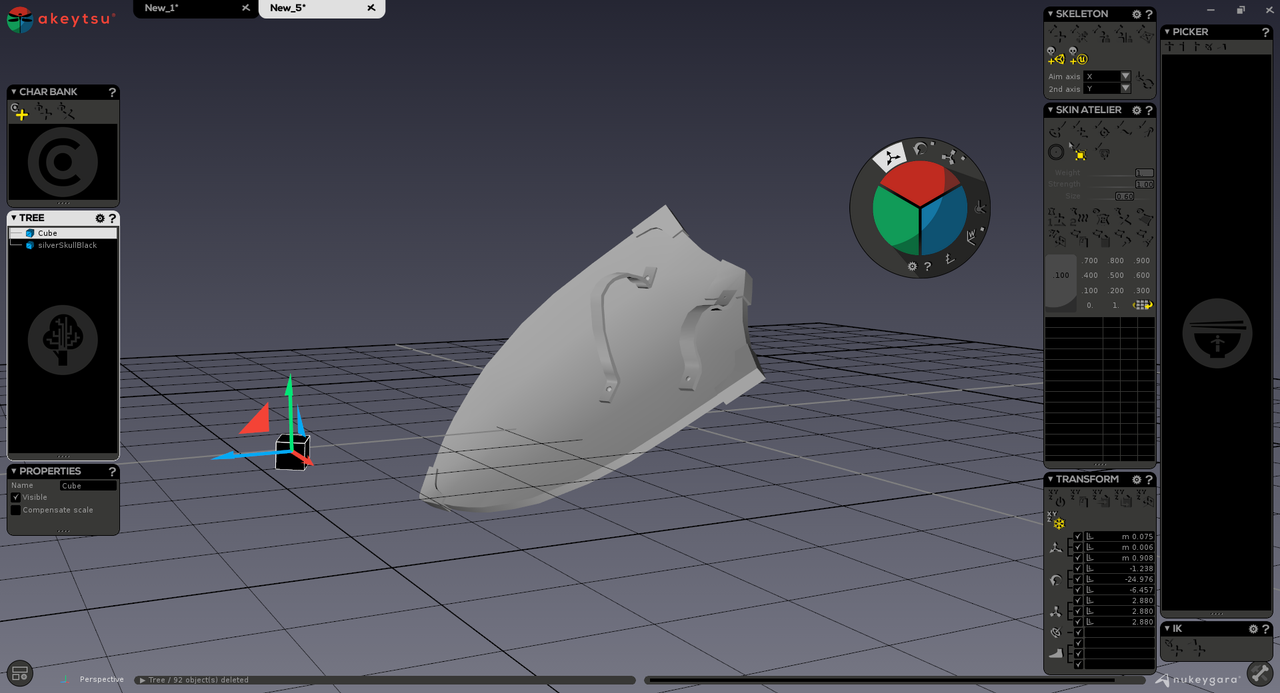Click the Perspective view label
The image size is (1280, 693).
[x=102, y=680]
